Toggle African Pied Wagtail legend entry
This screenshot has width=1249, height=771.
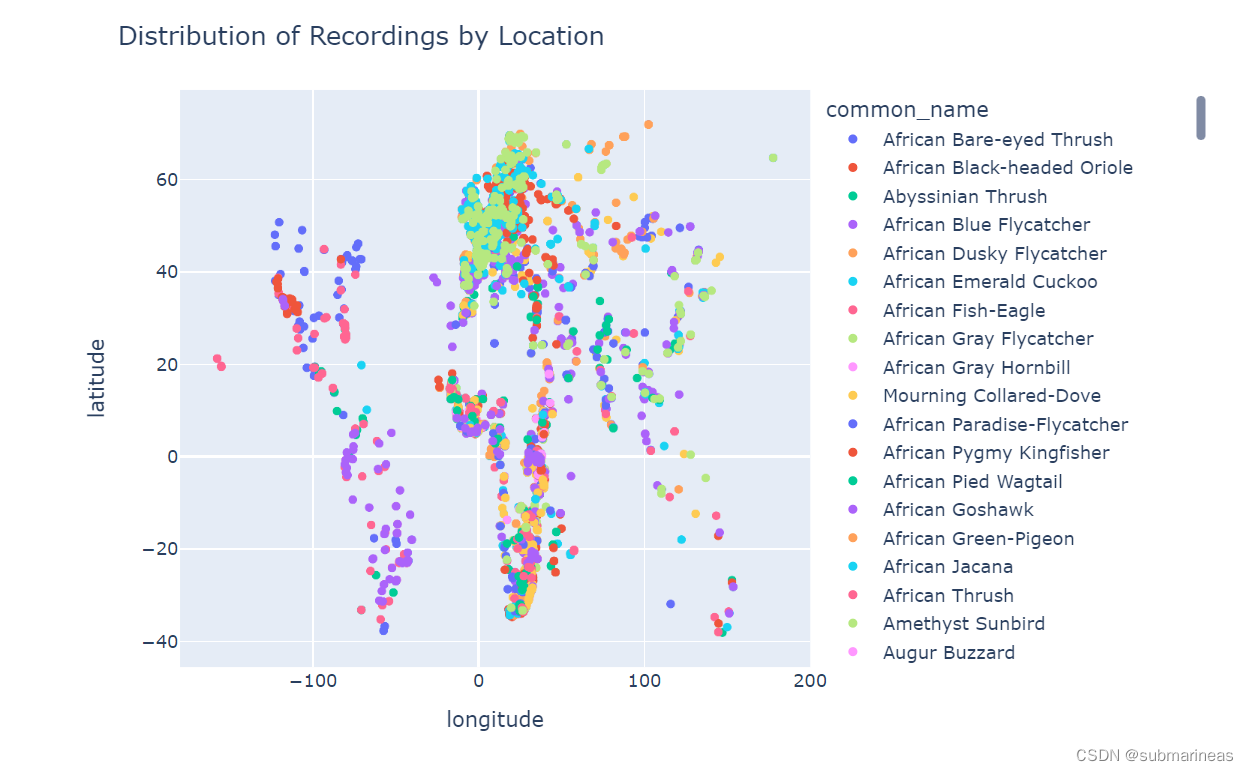[954, 481]
